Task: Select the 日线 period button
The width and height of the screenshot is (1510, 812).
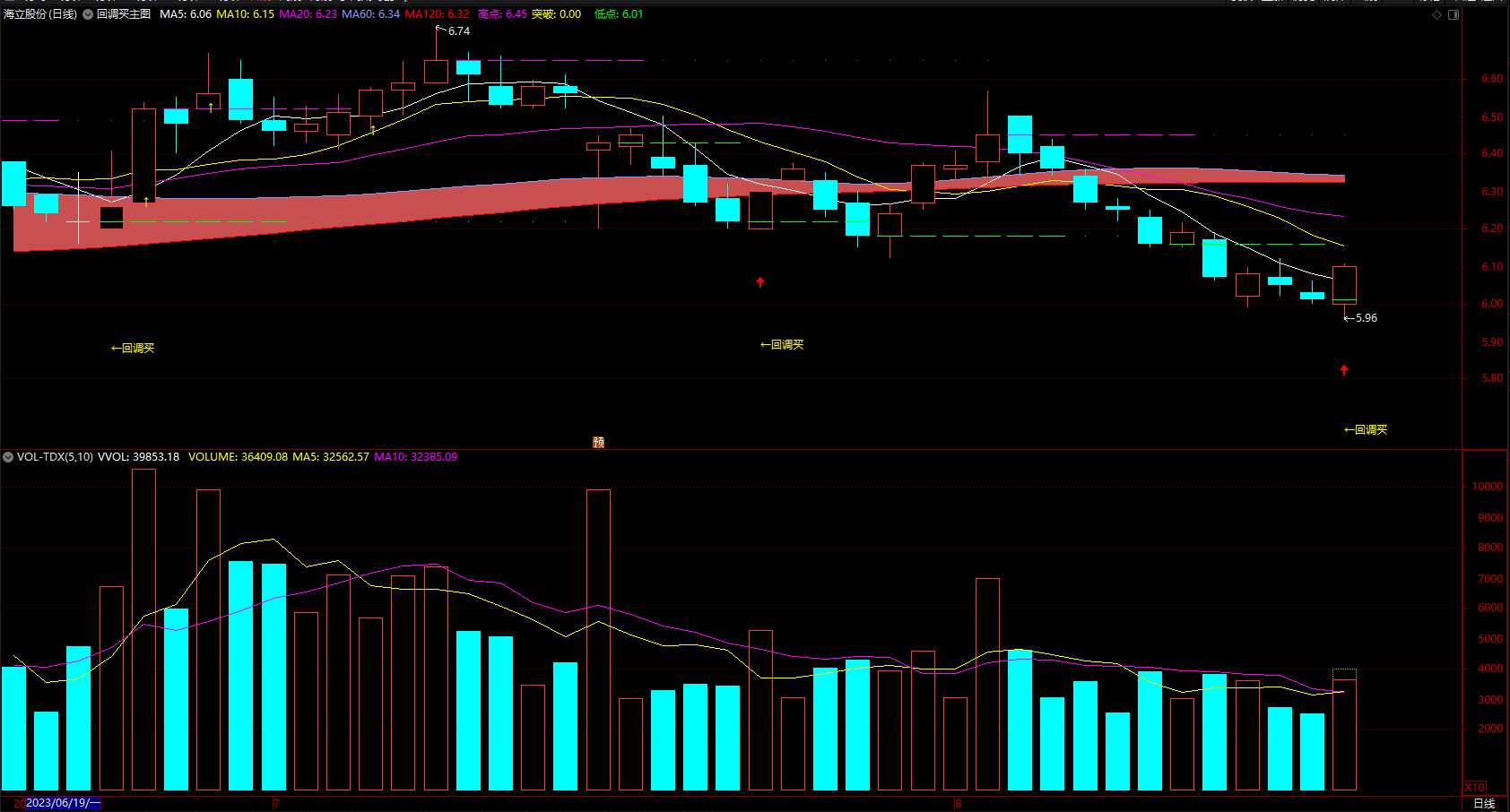Action: [1484, 804]
